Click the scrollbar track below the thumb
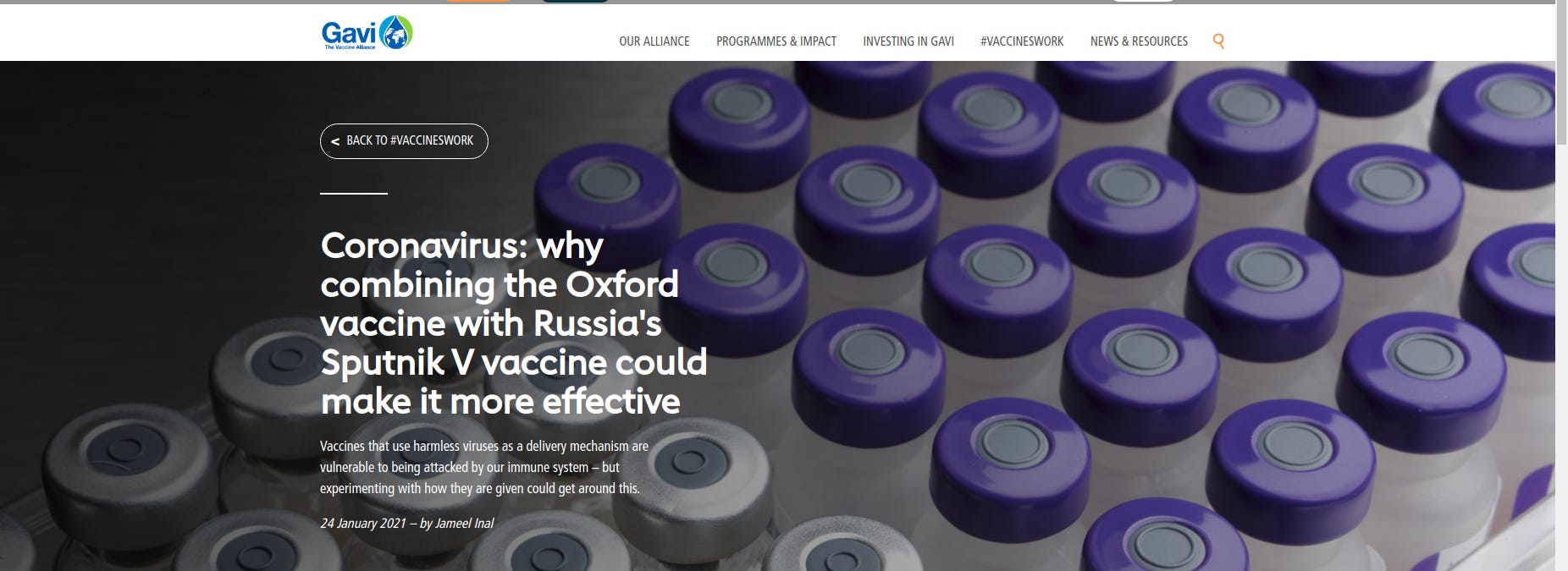 (1562, 355)
